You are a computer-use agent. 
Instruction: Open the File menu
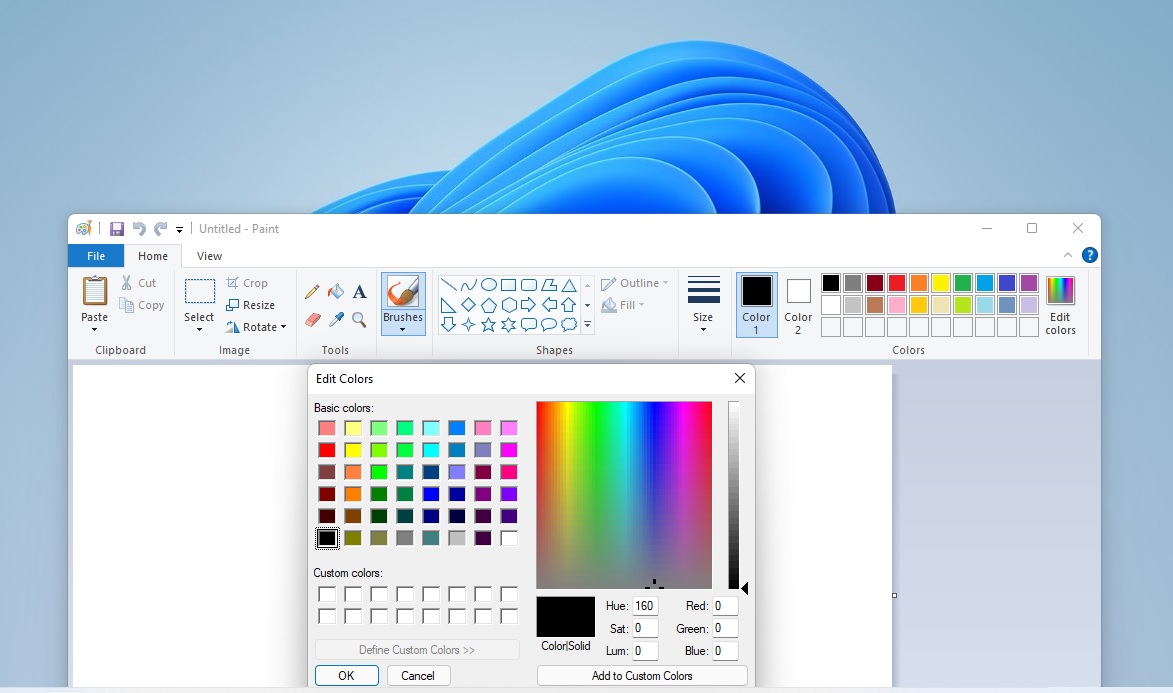(96, 256)
